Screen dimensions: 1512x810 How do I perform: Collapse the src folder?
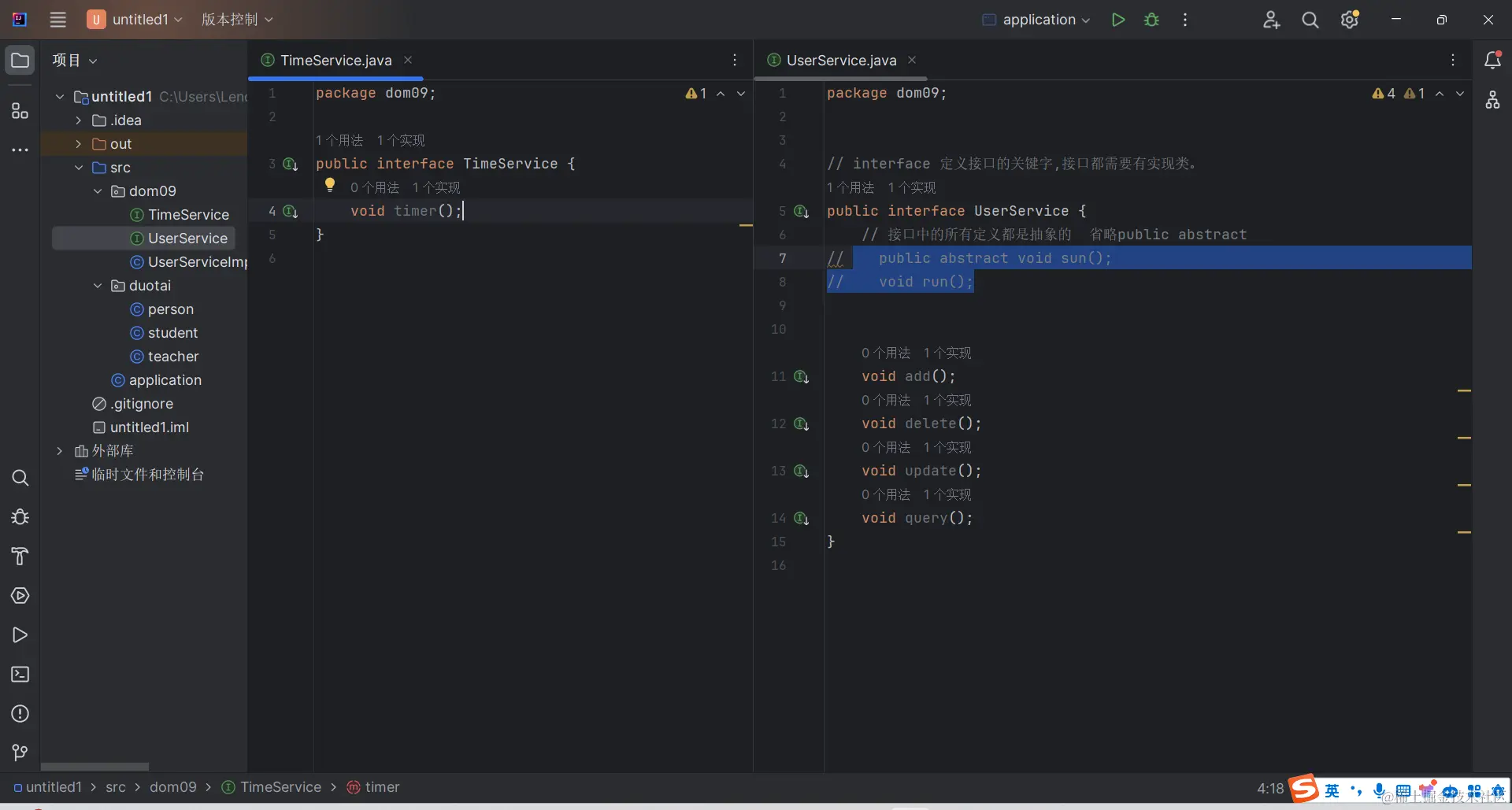click(79, 168)
